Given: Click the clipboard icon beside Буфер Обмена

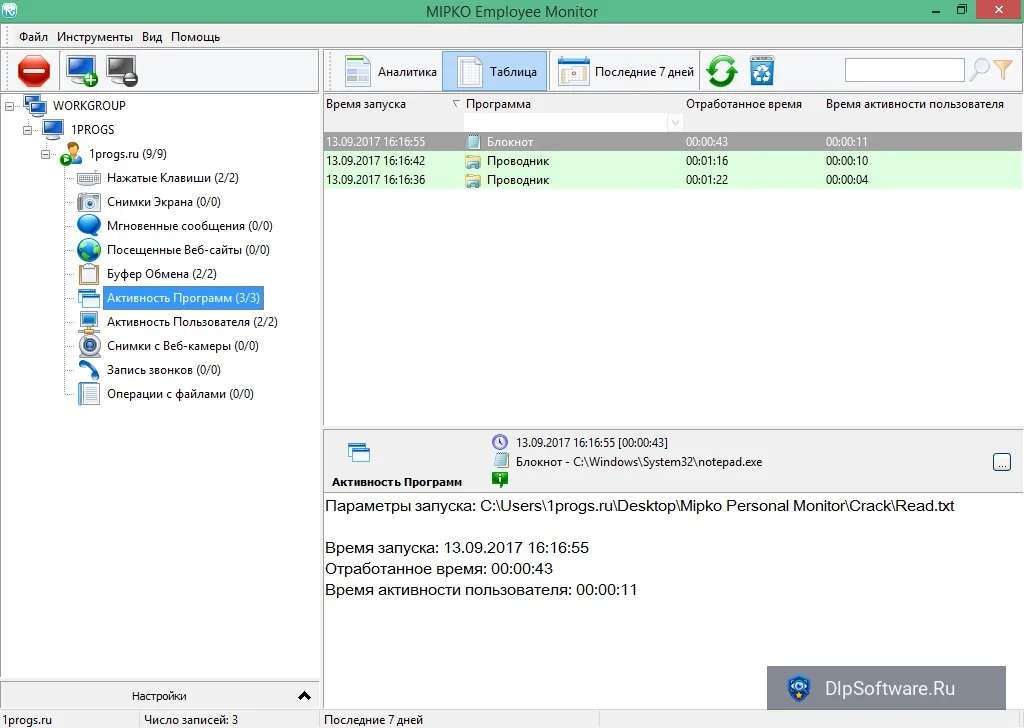Looking at the screenshot, I should click(x=89, y=274).
